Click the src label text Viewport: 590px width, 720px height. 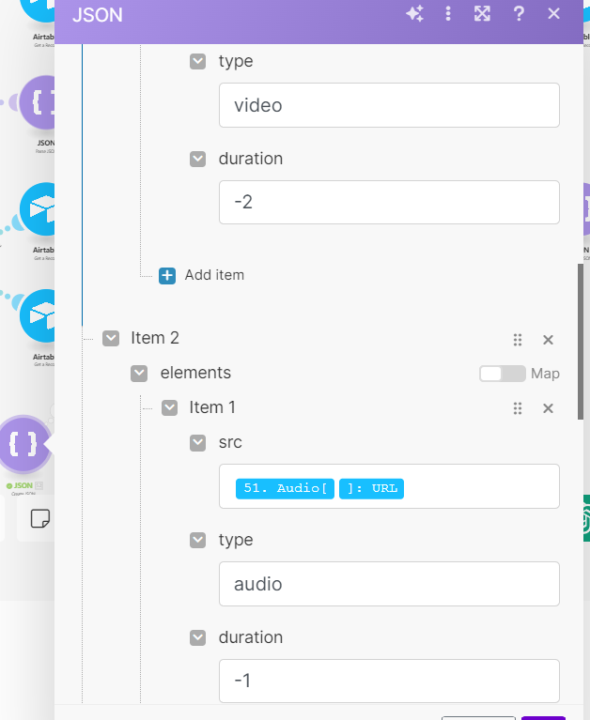230,443
